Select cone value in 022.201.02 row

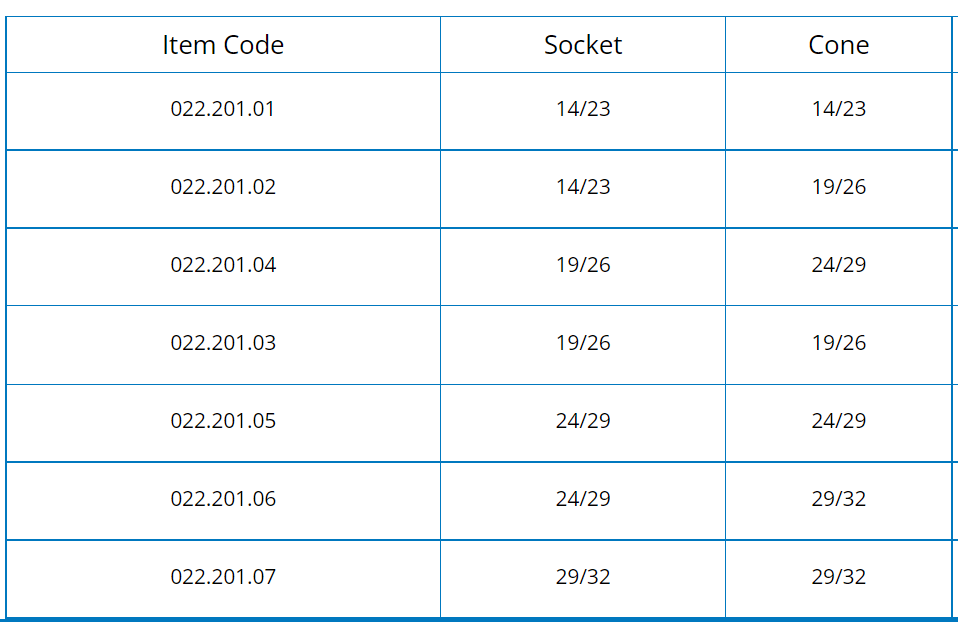838,187
